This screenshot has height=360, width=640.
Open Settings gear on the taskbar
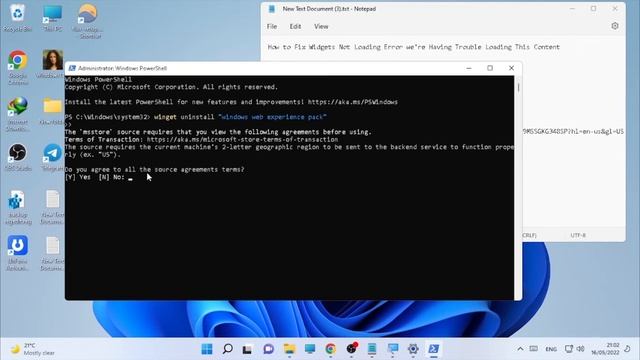coord(413,349)
